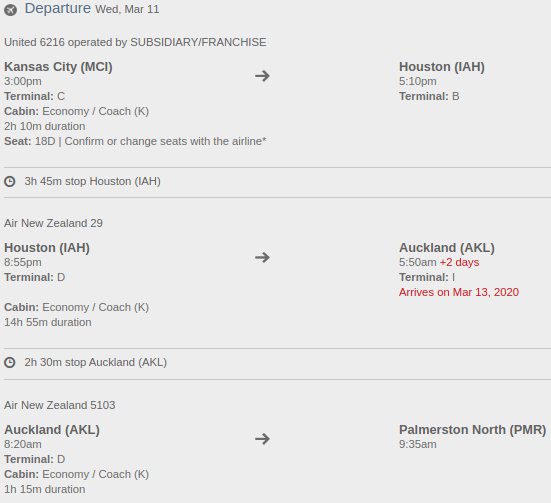Click arrow between Auckland and Palmerston North

pos(262,439)
